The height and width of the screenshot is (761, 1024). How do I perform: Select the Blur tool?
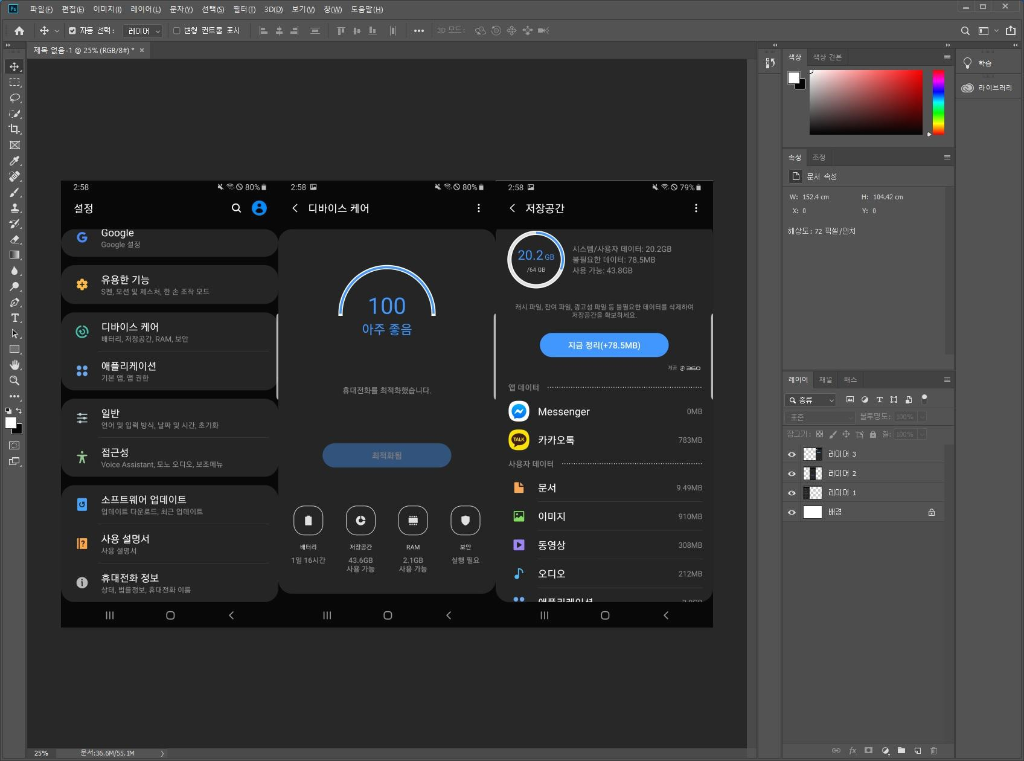coord(14,270)
